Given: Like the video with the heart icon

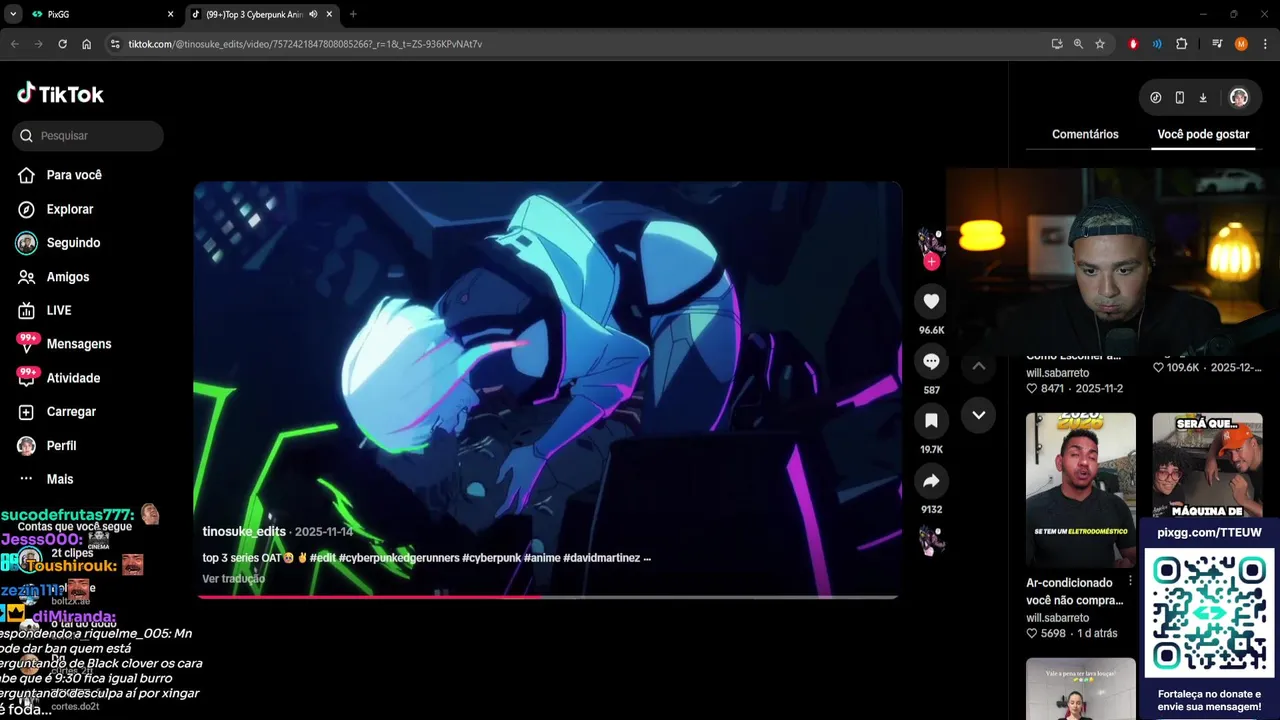Looking at the screenshot, I should coord(931,301).
